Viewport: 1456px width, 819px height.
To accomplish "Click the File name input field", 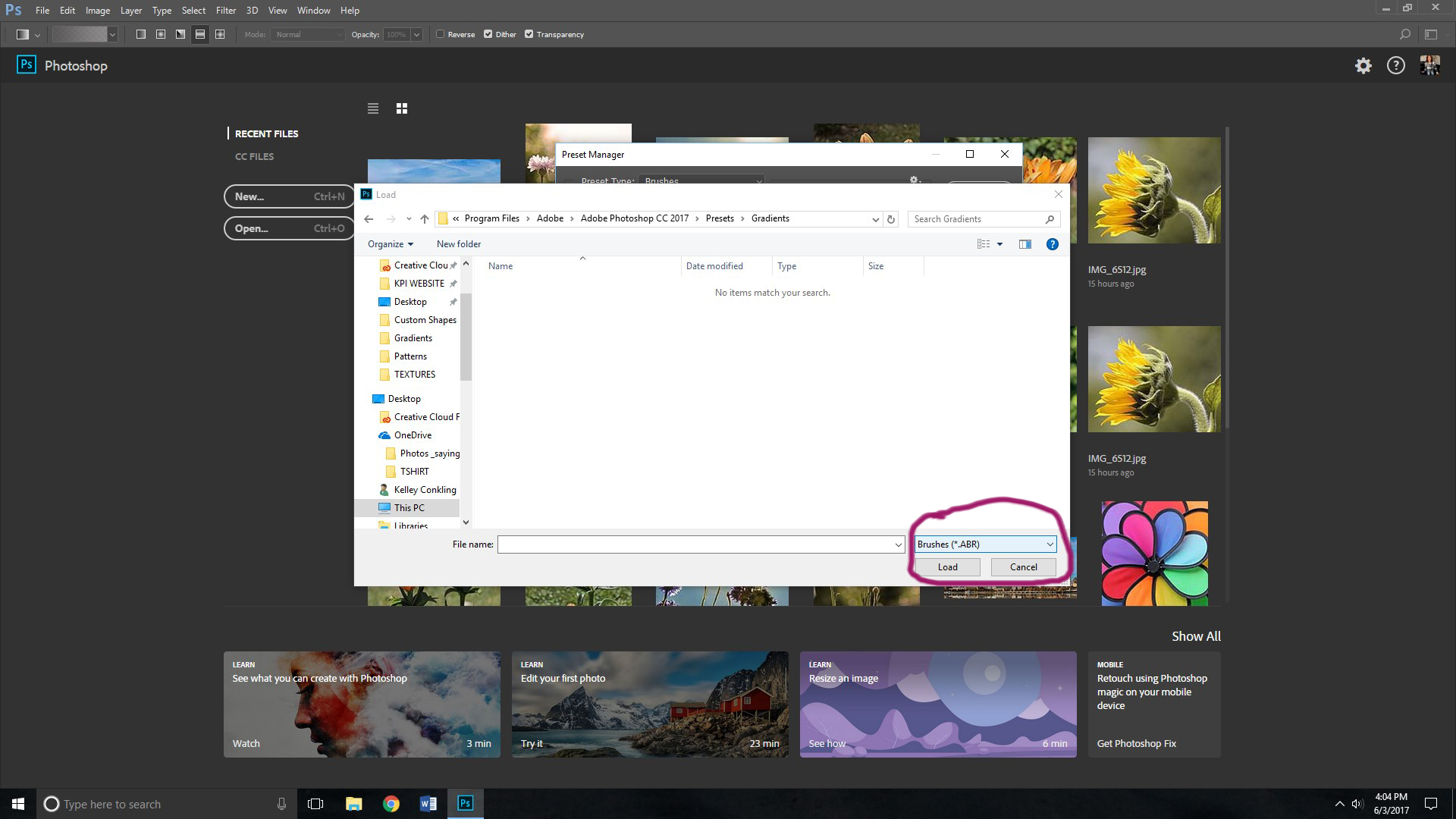I will tap(695, 544).
